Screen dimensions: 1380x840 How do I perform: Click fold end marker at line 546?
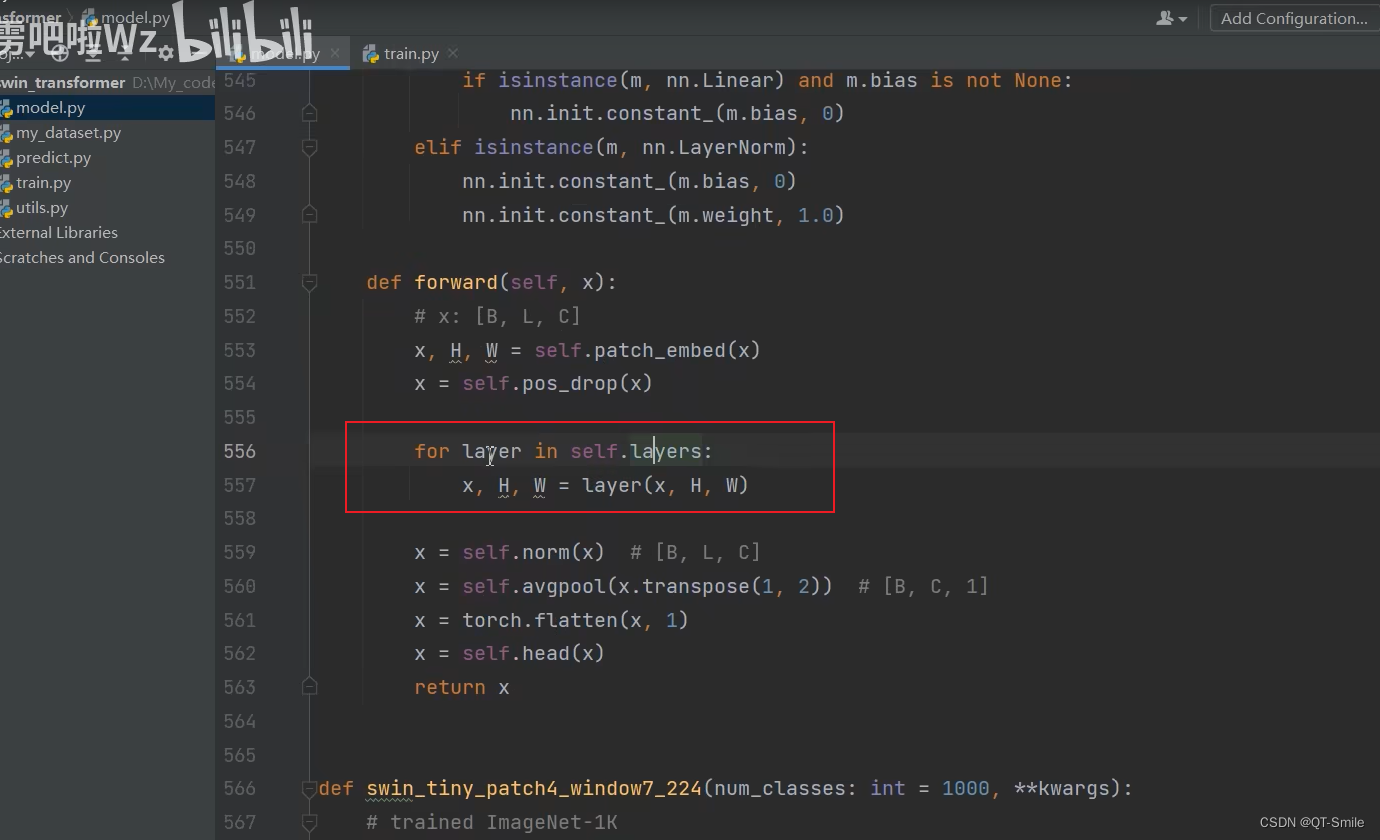tap(309, 114)
